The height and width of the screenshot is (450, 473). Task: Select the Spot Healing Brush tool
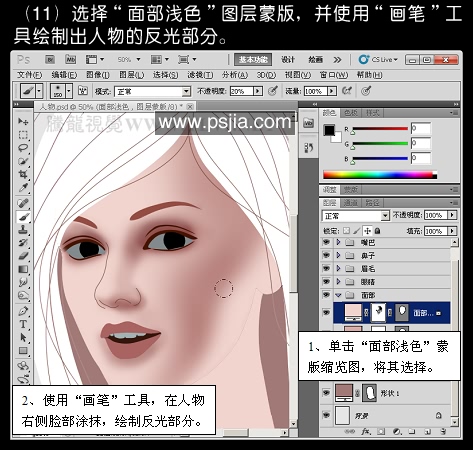coord(23,203)
